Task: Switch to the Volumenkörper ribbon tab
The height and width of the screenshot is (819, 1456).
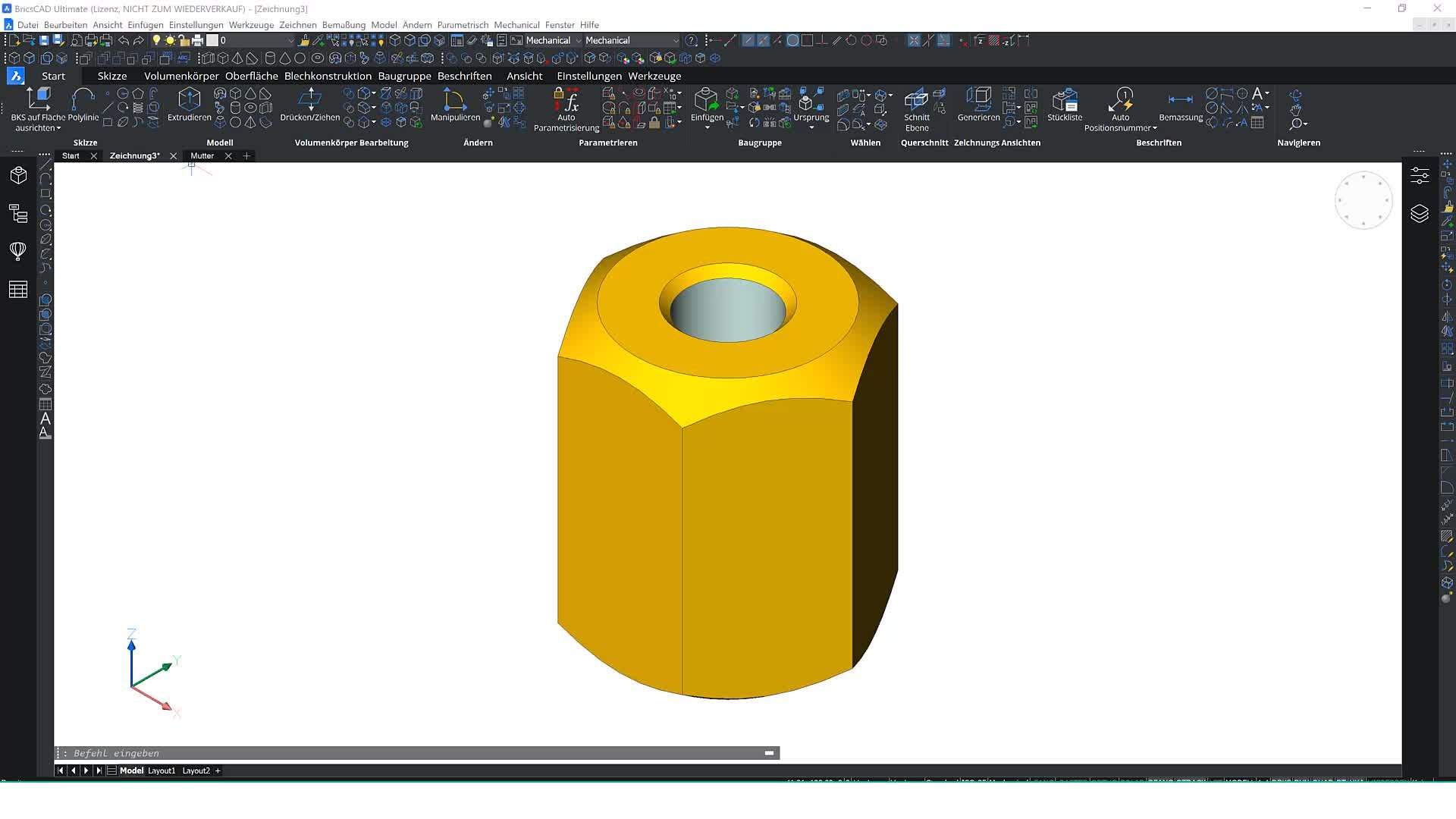Action: coord(181,76)
